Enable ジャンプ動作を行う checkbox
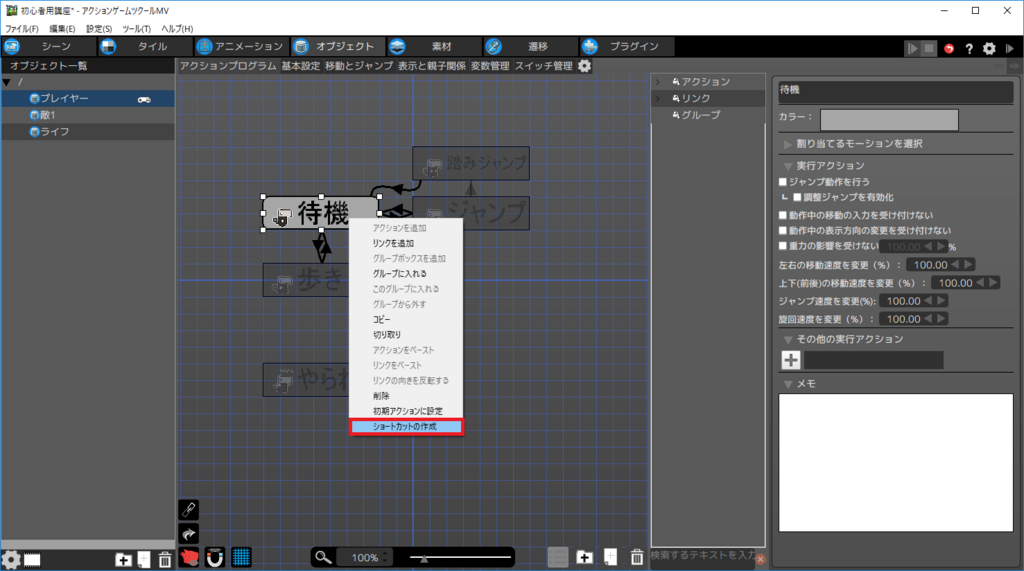1024x571 pixels. click(783, 182)
